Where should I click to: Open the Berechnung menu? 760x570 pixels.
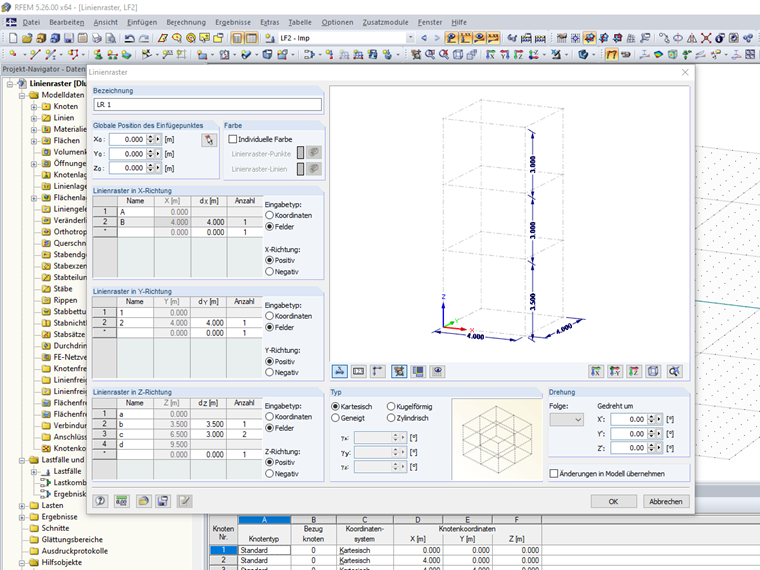tap(186, 22)
